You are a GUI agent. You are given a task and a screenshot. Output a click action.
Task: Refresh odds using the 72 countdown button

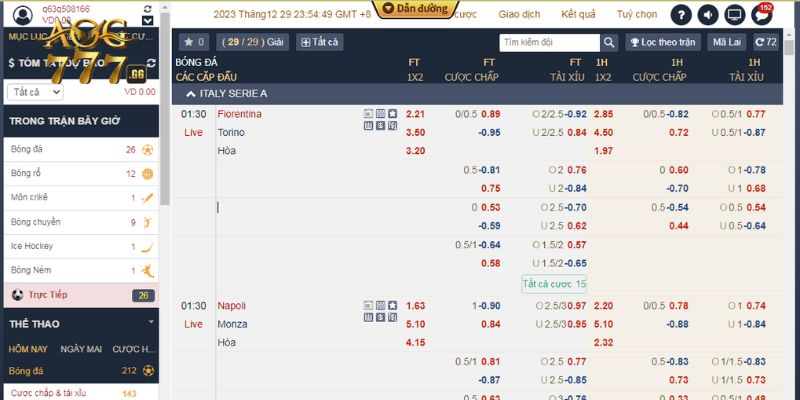point(766,43)
